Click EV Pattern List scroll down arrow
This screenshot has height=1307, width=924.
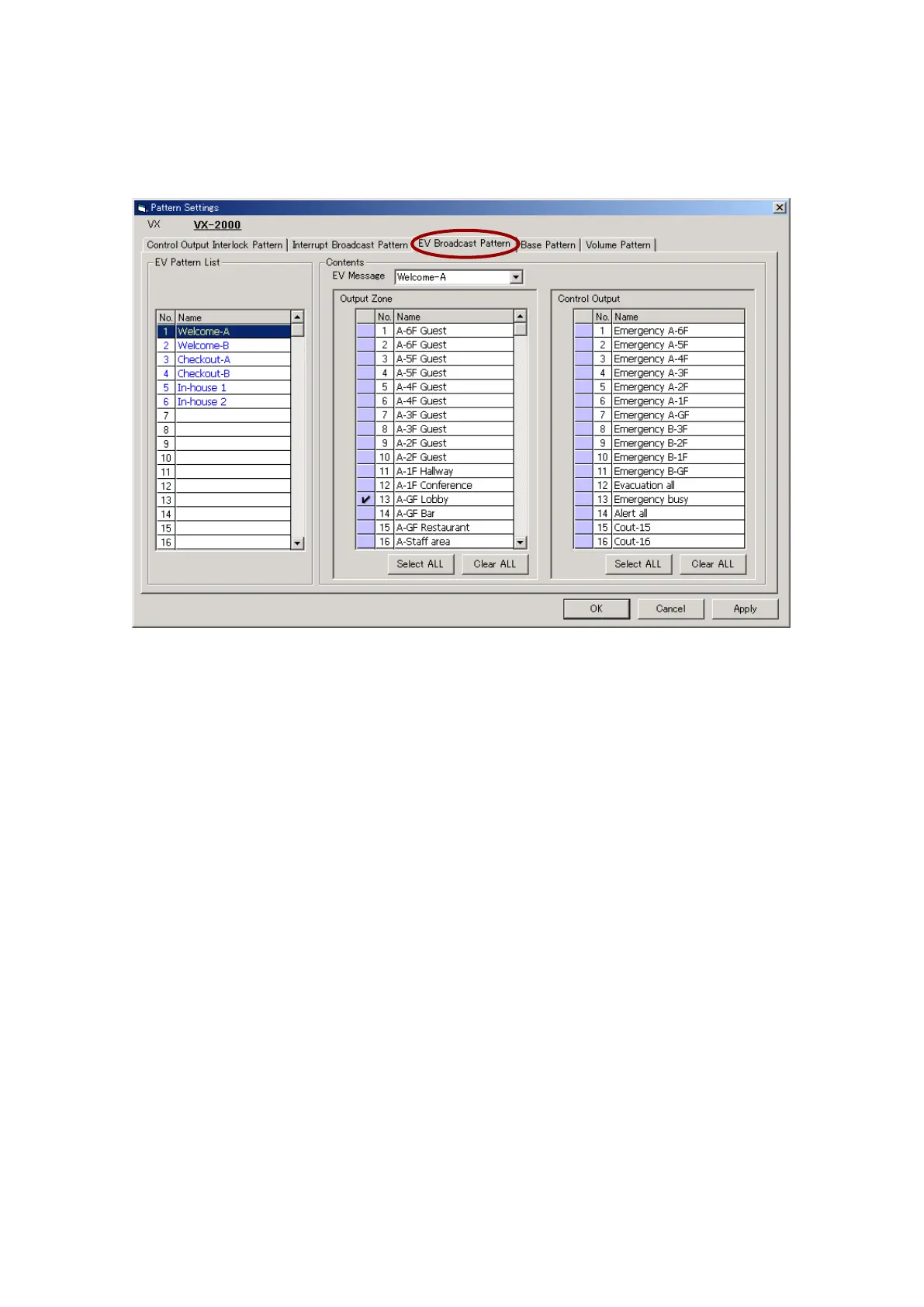[297, 543]
